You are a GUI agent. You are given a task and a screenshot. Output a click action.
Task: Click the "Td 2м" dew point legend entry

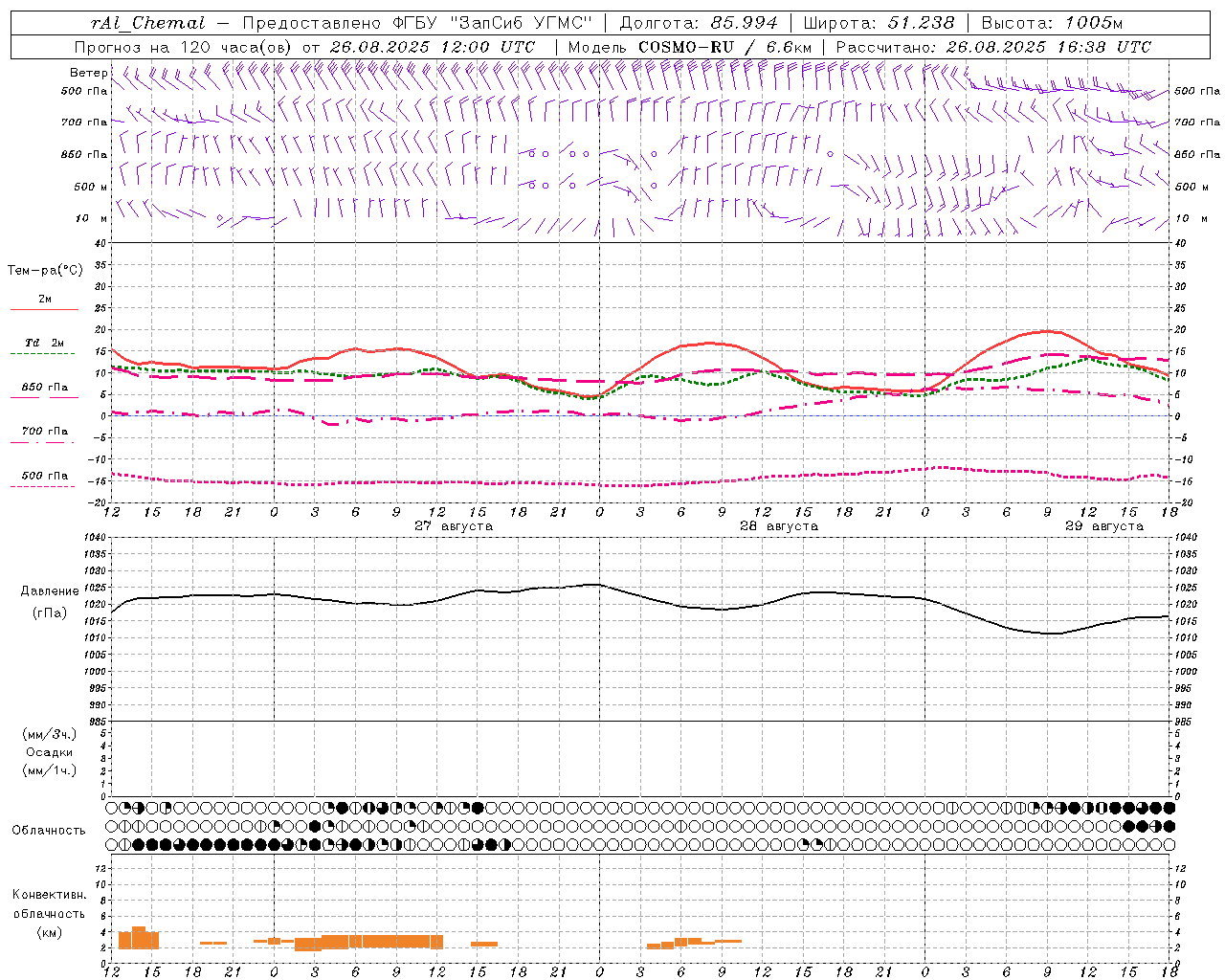click(44, 343)
